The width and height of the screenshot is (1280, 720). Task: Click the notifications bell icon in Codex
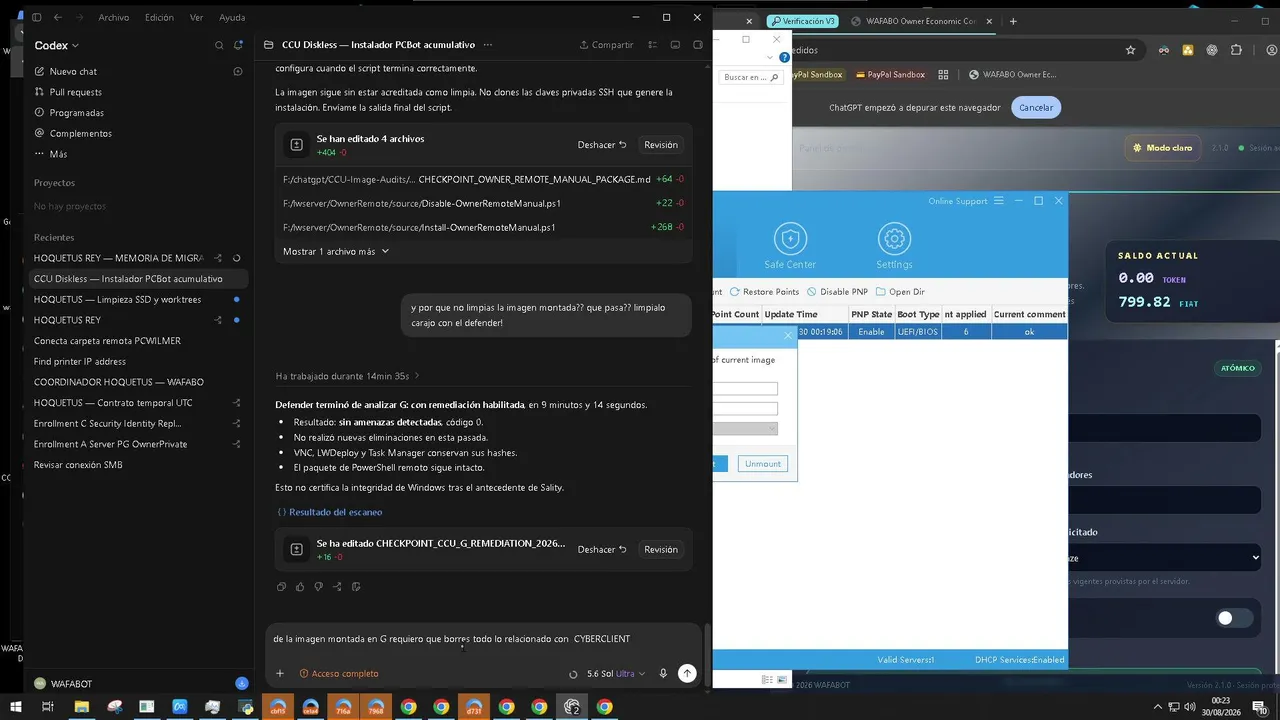pyautogui.click(x=238, y=45)
